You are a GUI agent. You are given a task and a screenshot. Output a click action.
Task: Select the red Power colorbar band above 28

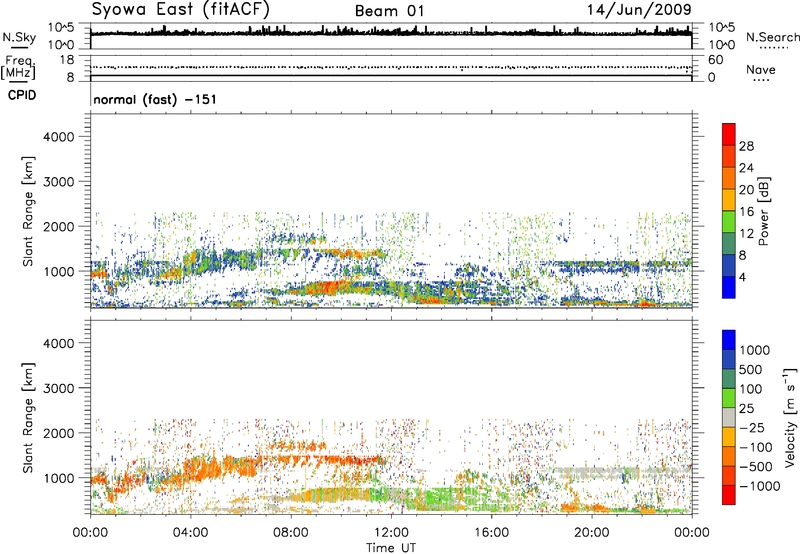click(729, 134)
